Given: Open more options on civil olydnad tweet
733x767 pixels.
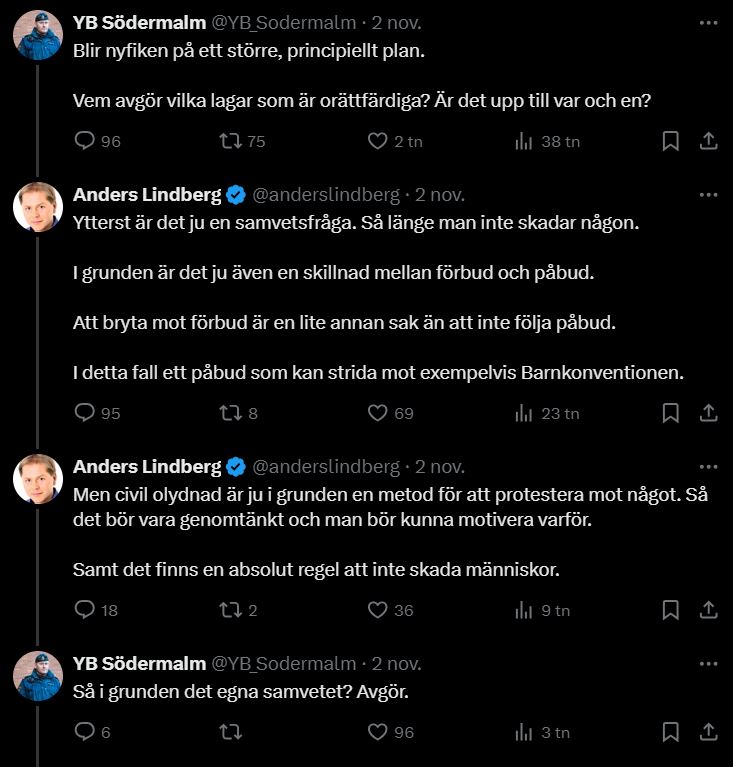Looking at the screenshot, I should [x=708, y=466].
